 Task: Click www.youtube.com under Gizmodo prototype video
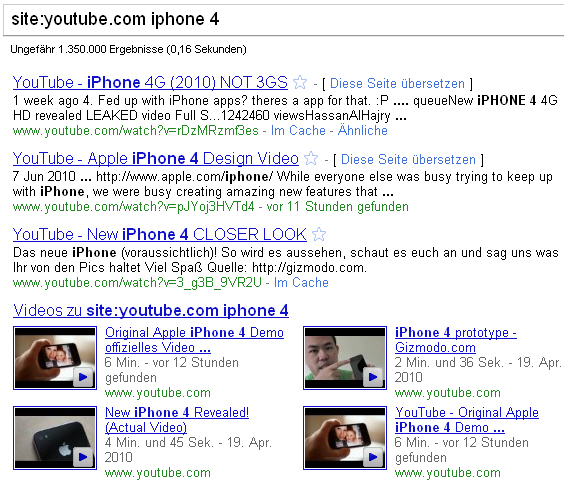pos(447,393)
